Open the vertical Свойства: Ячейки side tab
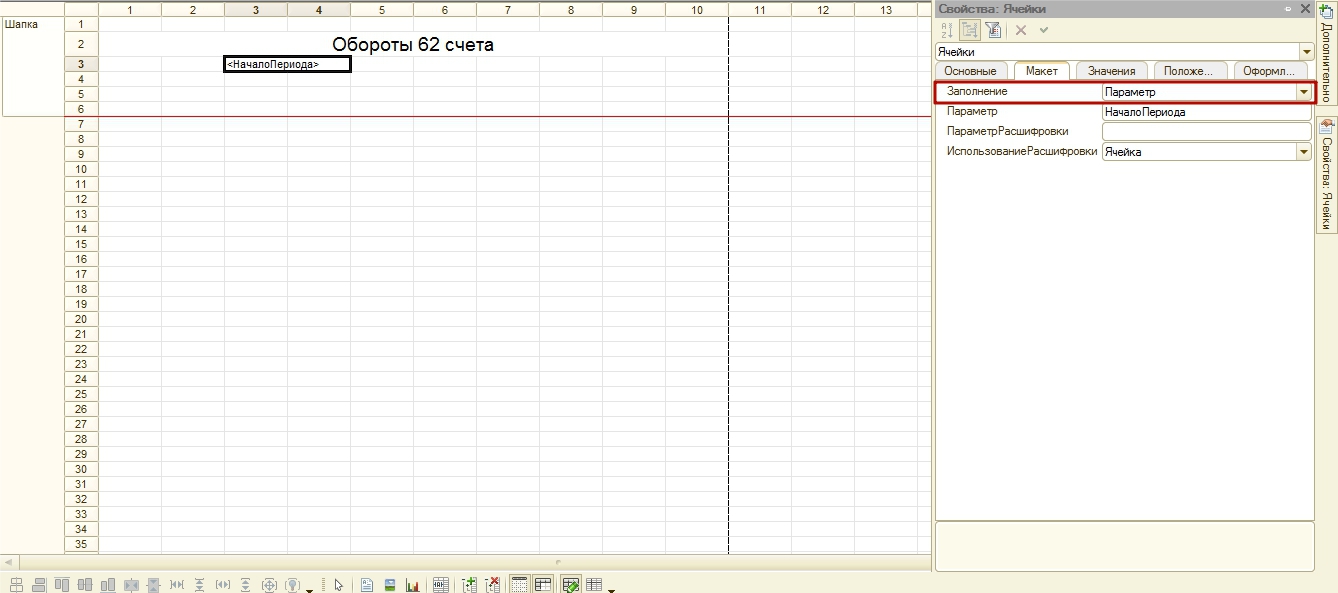 point(1326,176)
